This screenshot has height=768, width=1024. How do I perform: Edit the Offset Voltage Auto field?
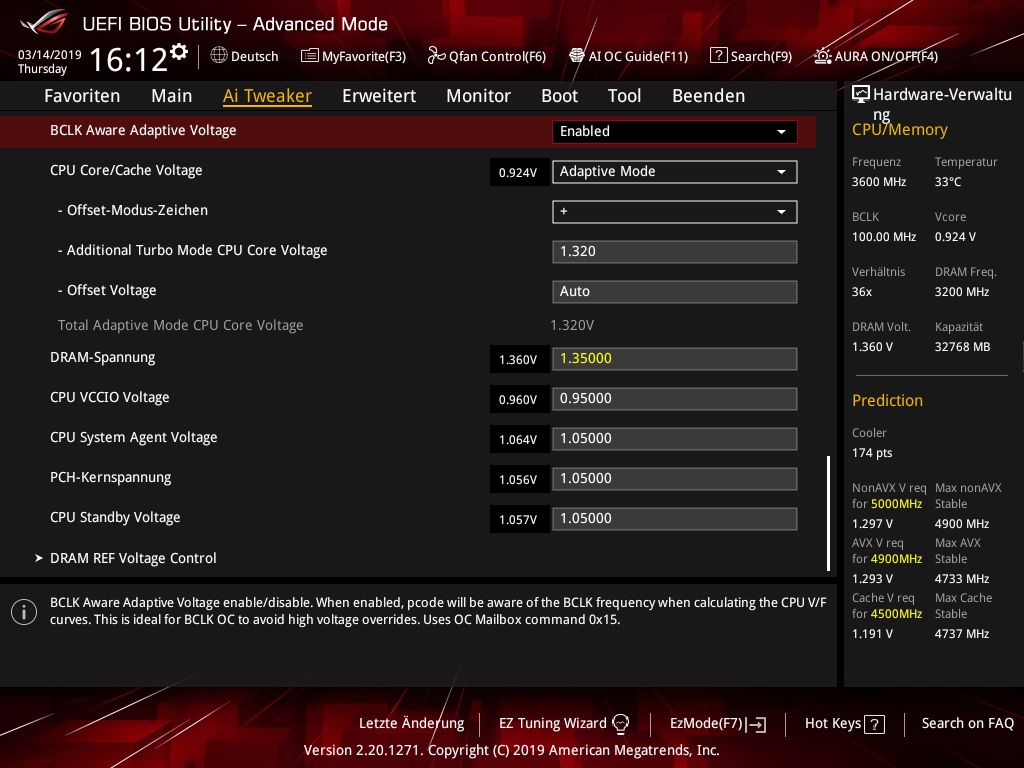[x=675, y=291]
